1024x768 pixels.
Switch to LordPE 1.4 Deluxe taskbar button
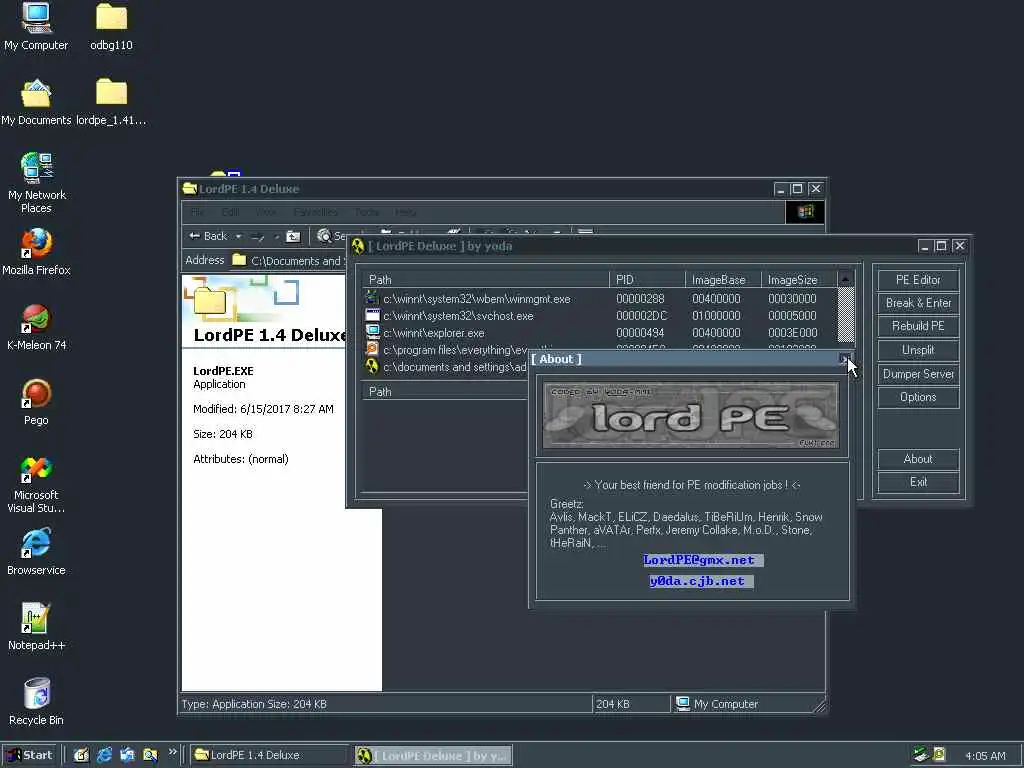pos(269,755)
